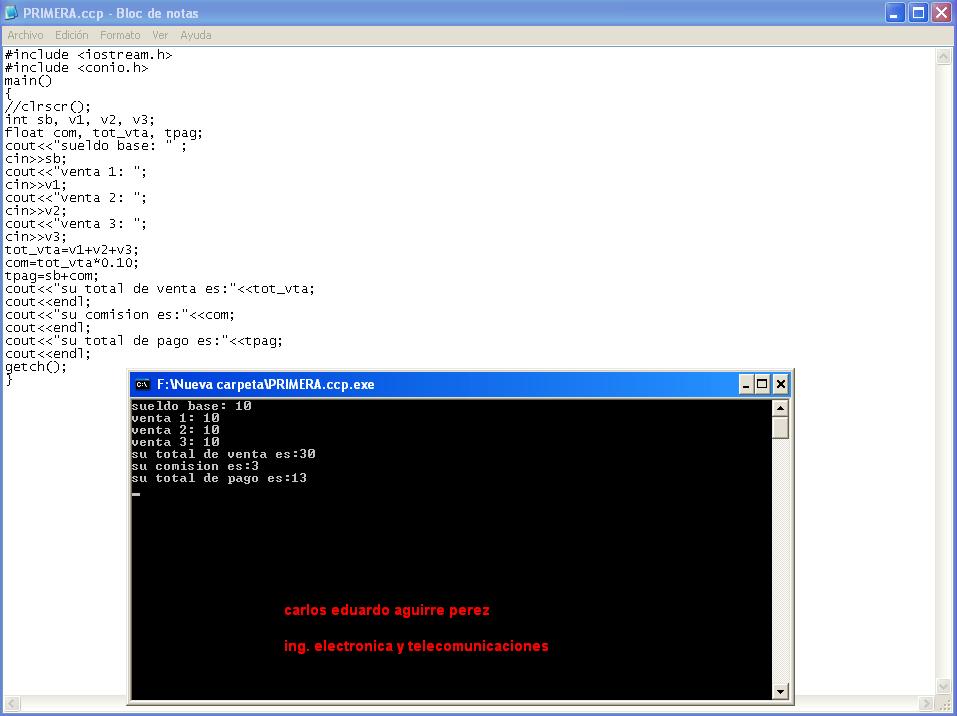Click the '#include <iostream.h>' line
This screenshot has height=716, width=957.
(88, 55)
